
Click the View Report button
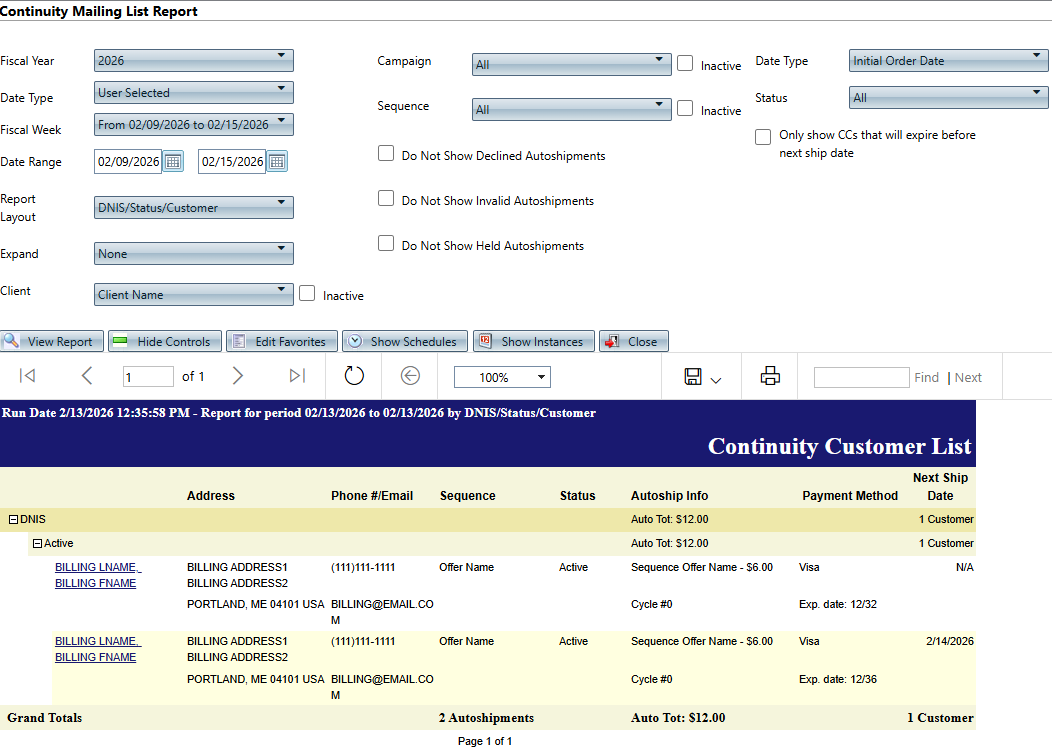(50, 341)
